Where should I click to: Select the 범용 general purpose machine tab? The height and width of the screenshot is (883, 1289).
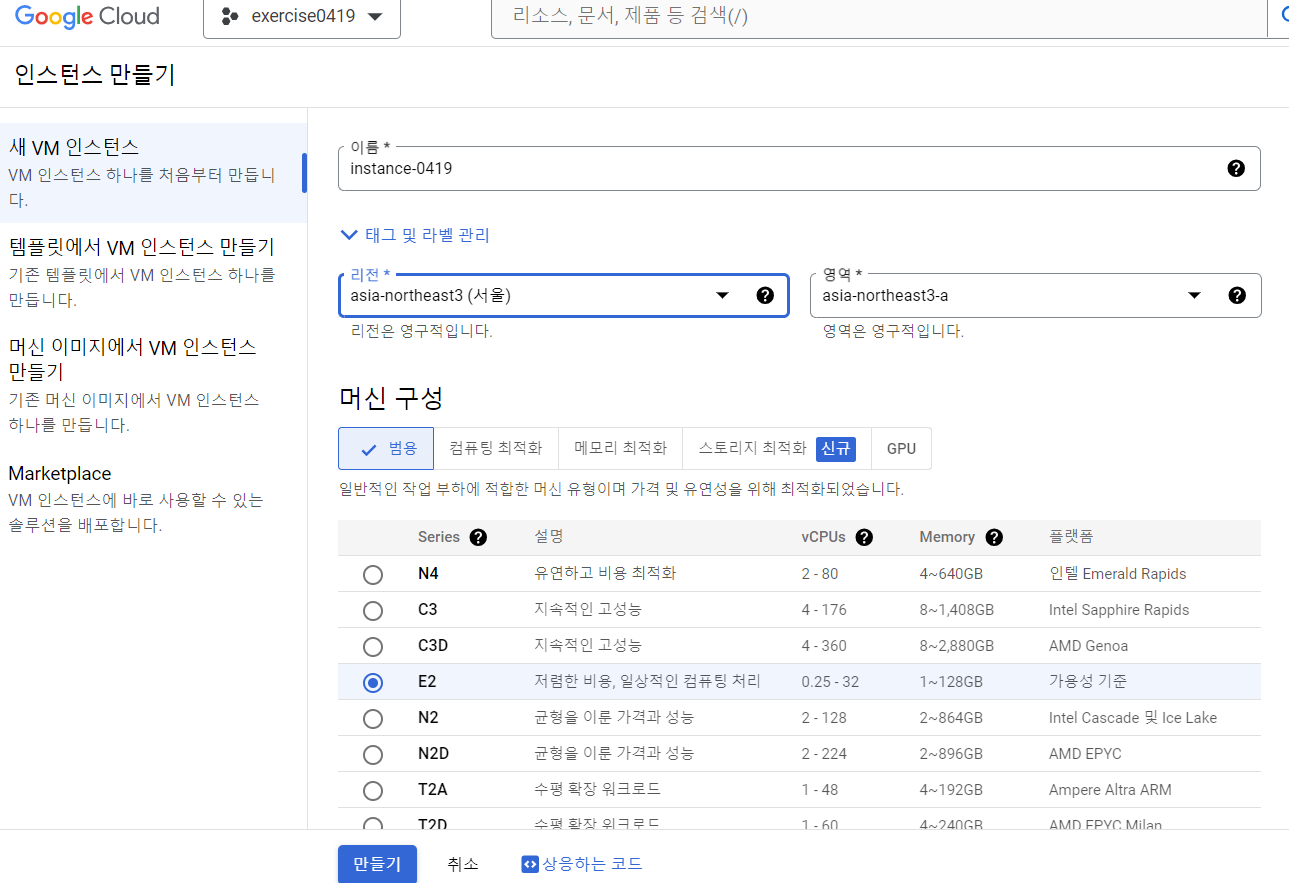tap(386, 448)
